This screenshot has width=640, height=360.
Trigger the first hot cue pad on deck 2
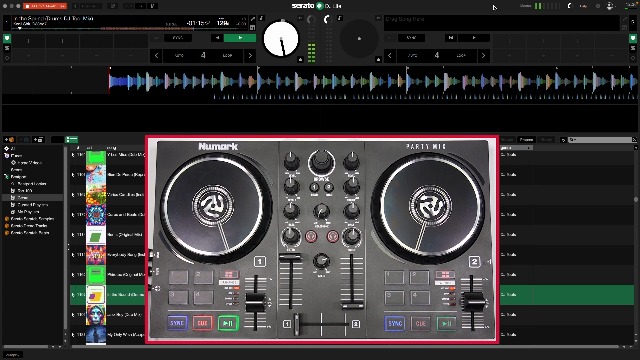pyautogui.click(x=509, y=41)
